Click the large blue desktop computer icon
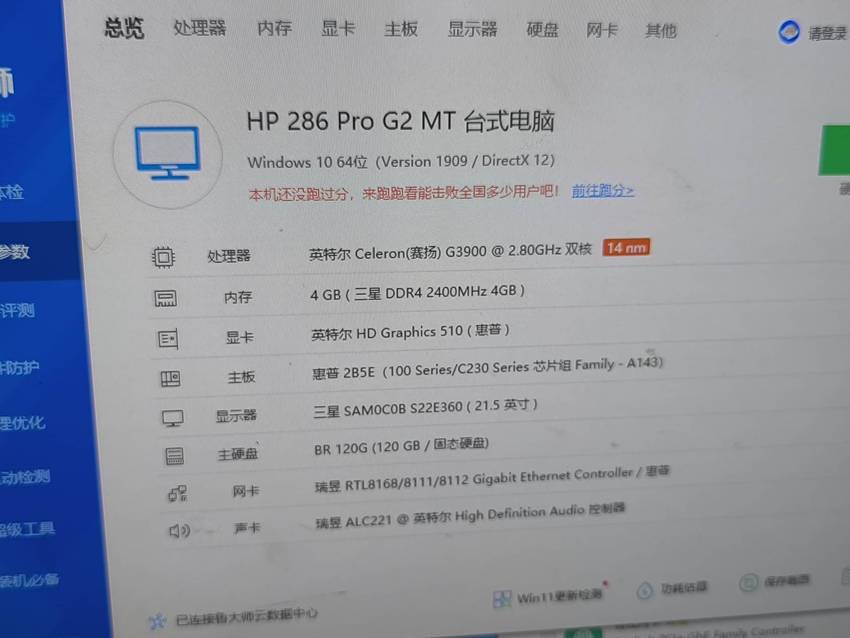 coord(168,153)
